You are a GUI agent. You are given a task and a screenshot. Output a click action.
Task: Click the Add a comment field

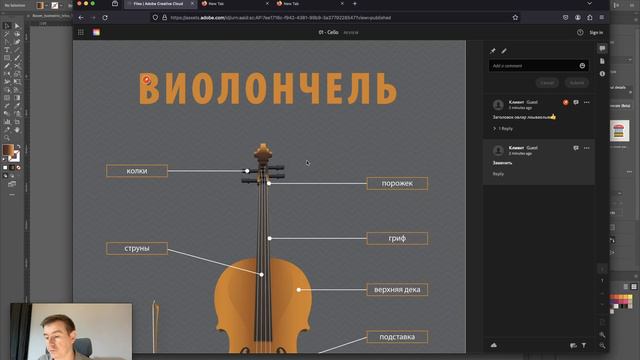(x=538, y=66)
